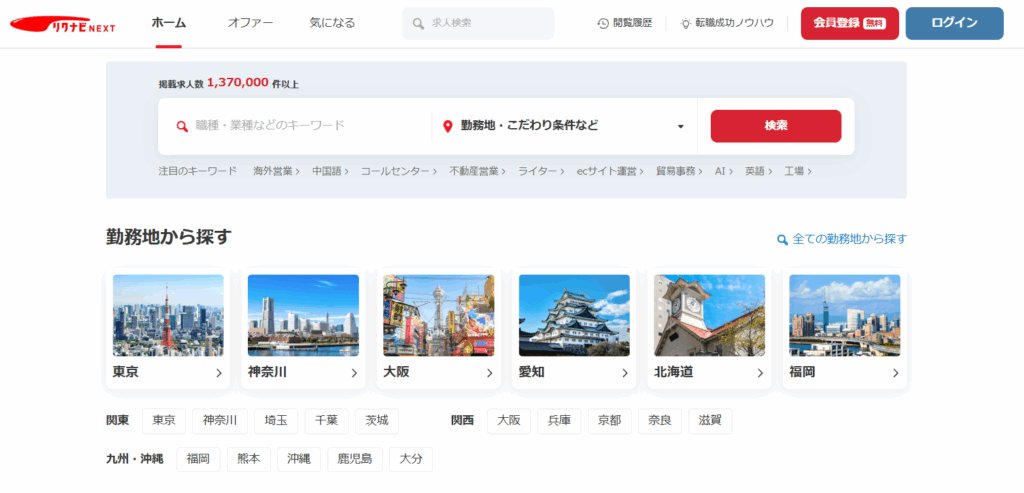The height and width of the screenshot is (493, 1024).
Task: Expand the 勤務地・こだわり条件など dropdown
Action: click(680, 126)
